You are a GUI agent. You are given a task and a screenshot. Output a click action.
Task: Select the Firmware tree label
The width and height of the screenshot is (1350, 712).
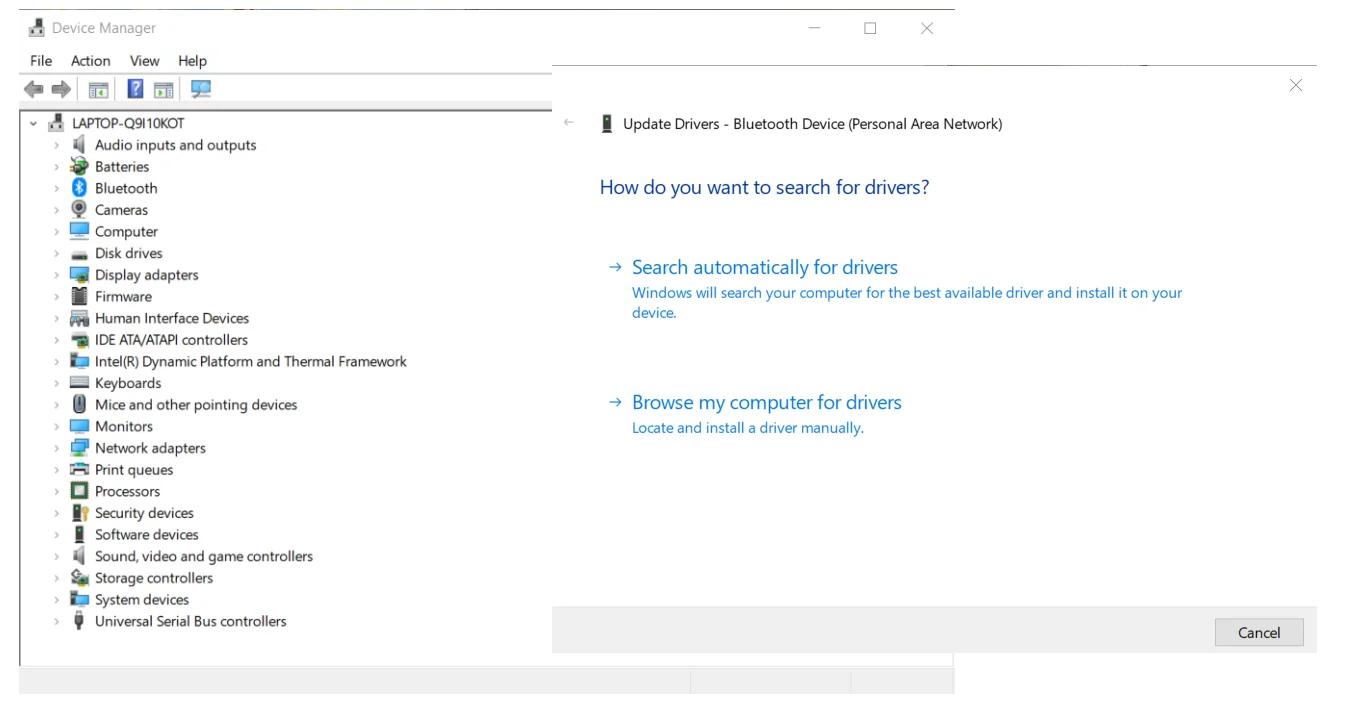pyautogui.click(x=123, y=297)
